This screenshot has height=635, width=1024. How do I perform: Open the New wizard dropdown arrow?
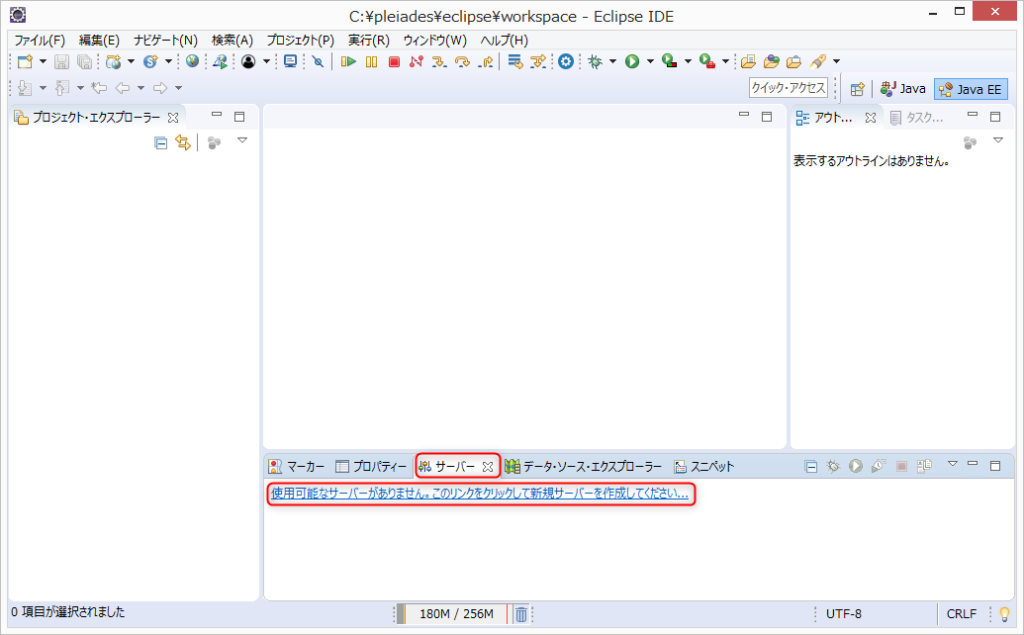point(42,61)
